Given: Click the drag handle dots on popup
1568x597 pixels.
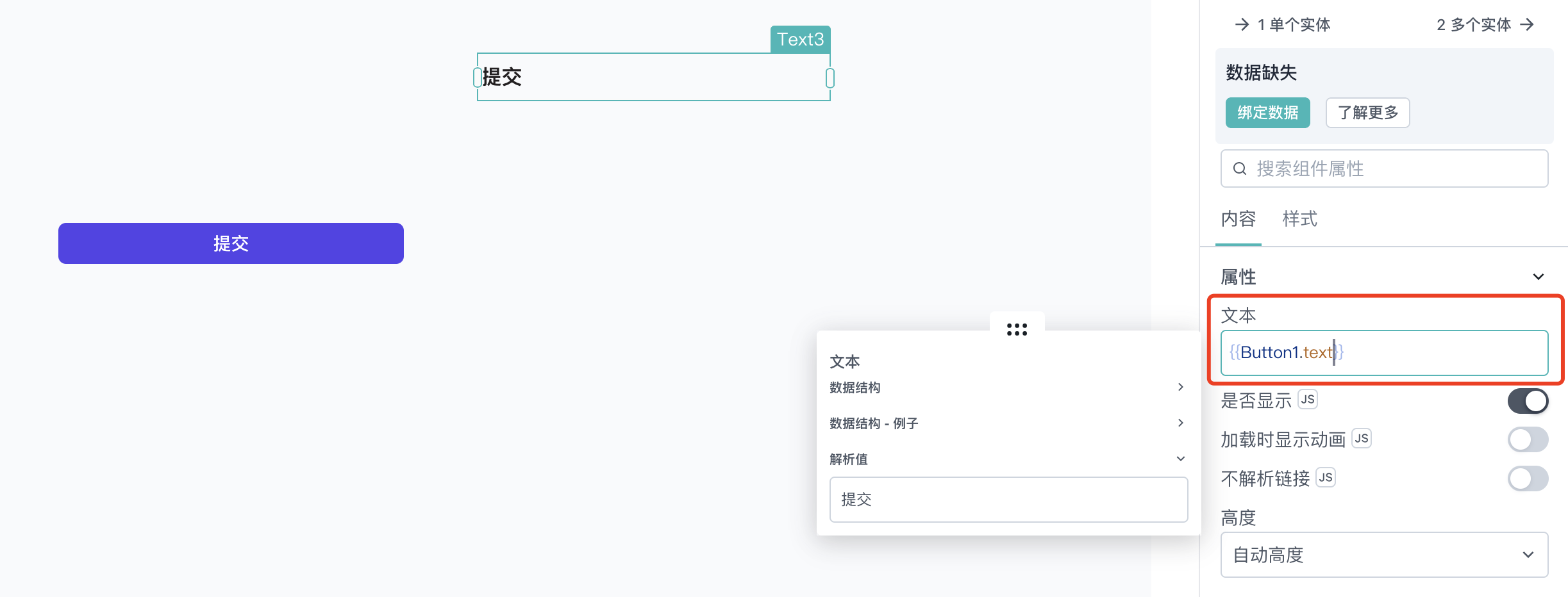Looking at the screenshot, I should (x=1017, y=329).
